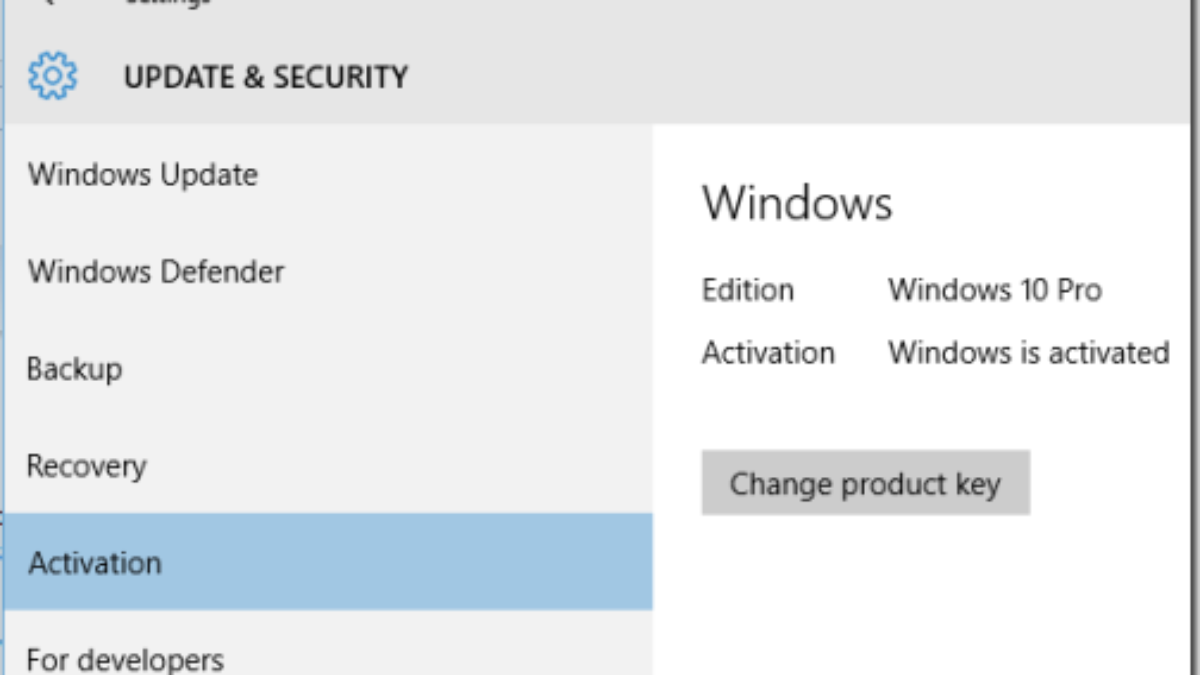The width and height of the screenshot is (1200, 675).
Task: Click the cut-off Settings window title
Action: tap(167, 3)
